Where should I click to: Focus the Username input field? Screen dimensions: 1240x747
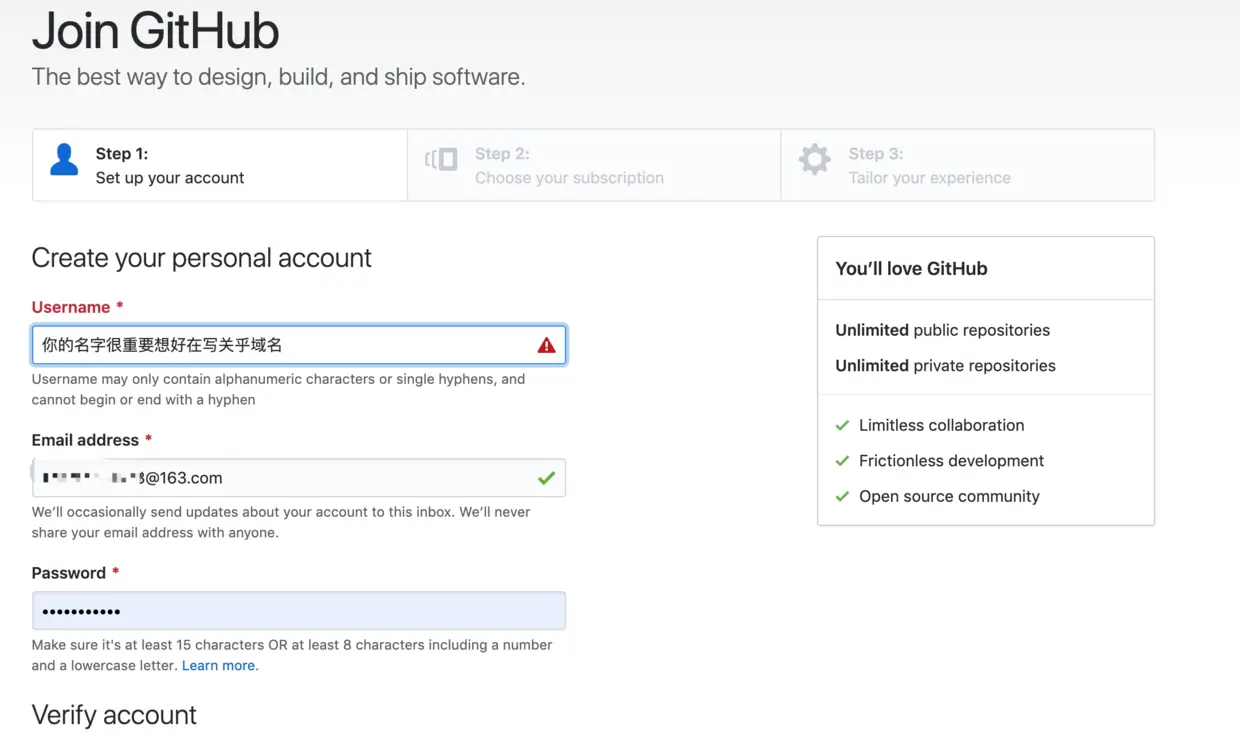point(299,345)
